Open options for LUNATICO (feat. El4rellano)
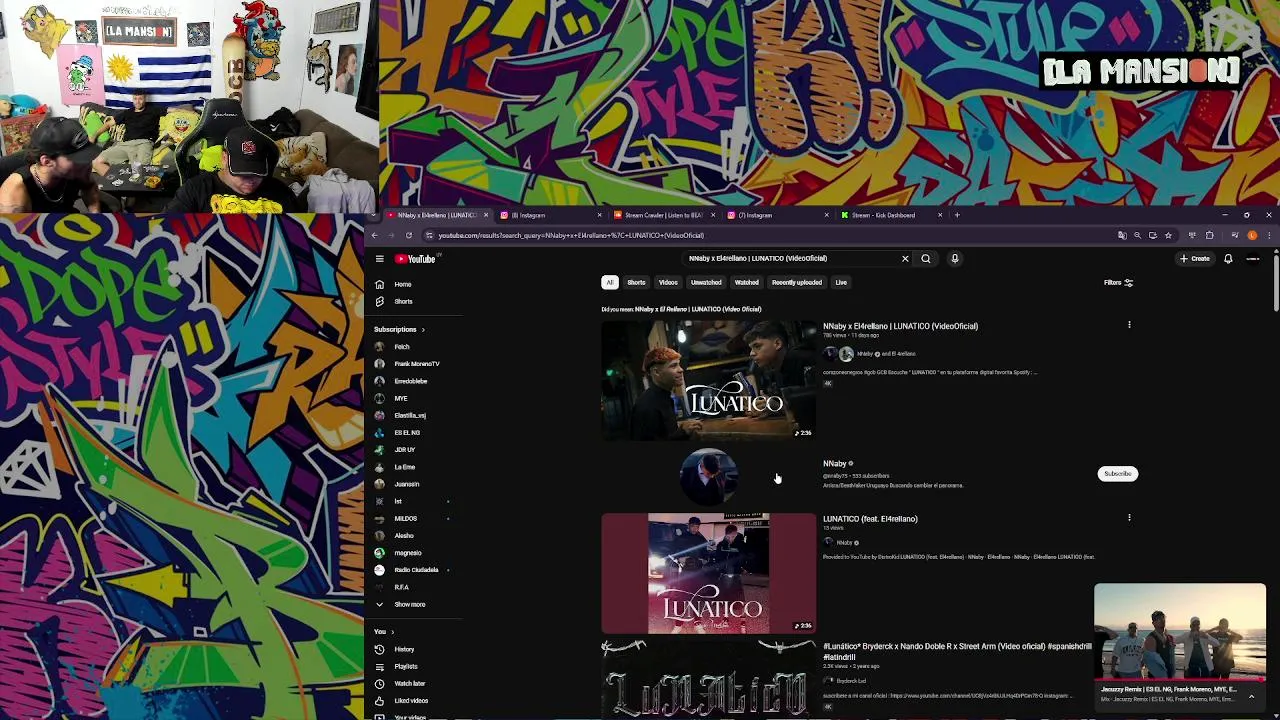Viewport: 1280px width, 720px height. tap(1129, 518)
